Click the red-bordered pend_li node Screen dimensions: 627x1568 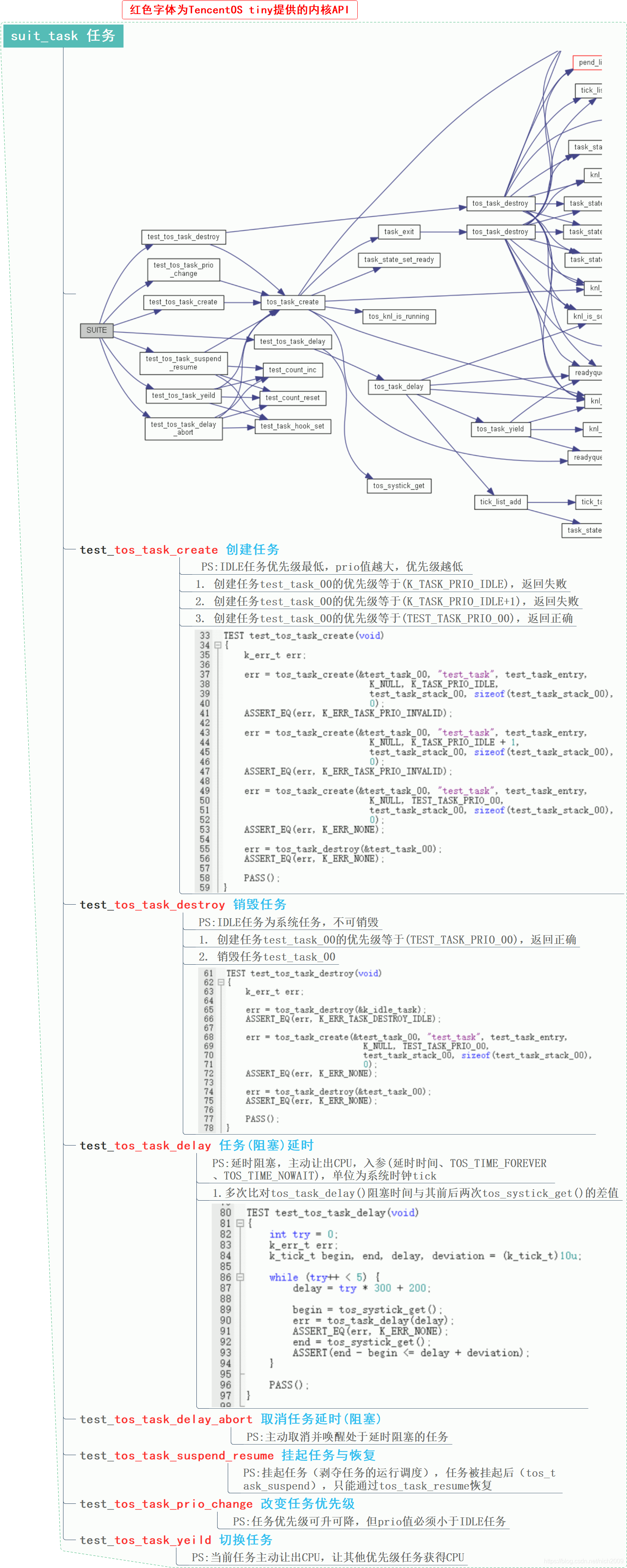587,62
